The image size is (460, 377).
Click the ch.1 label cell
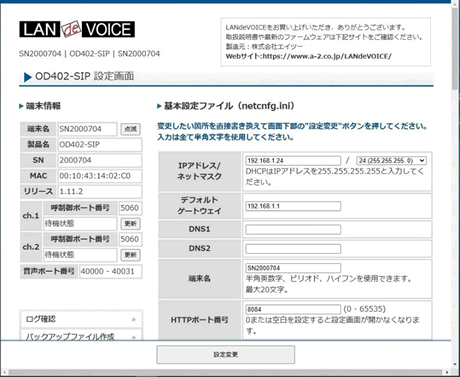[31, 216]
